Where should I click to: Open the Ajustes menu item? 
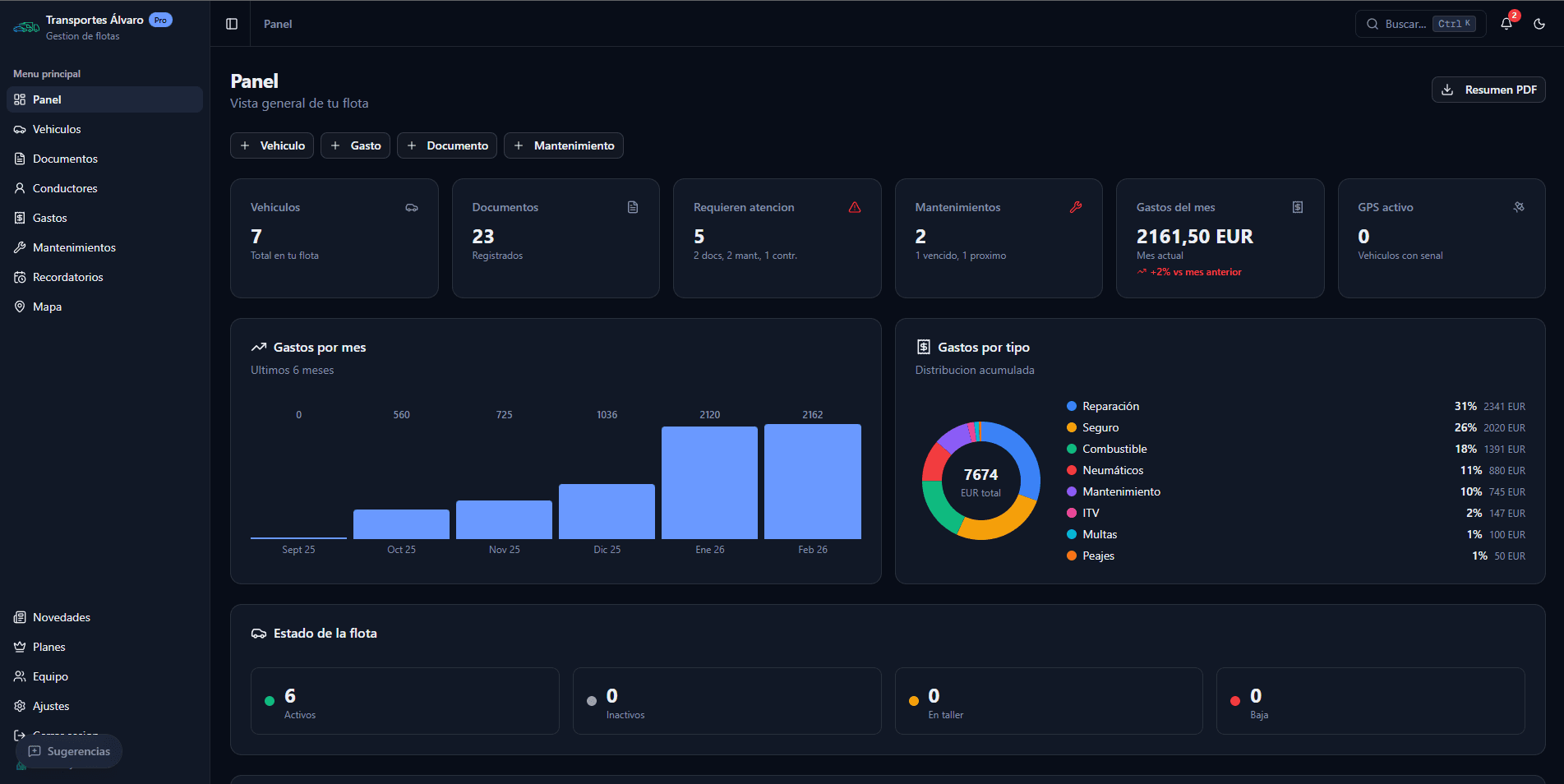coord(52,706)
